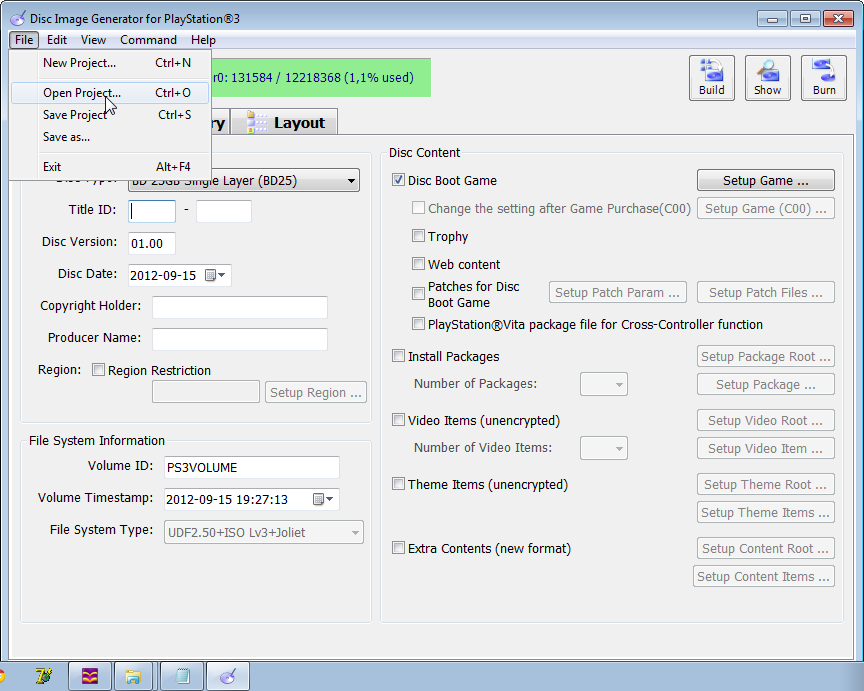This screenshot has width=864, height=691.
Task: Open the File System Type dropdown
Action: [x=263, y=532]
